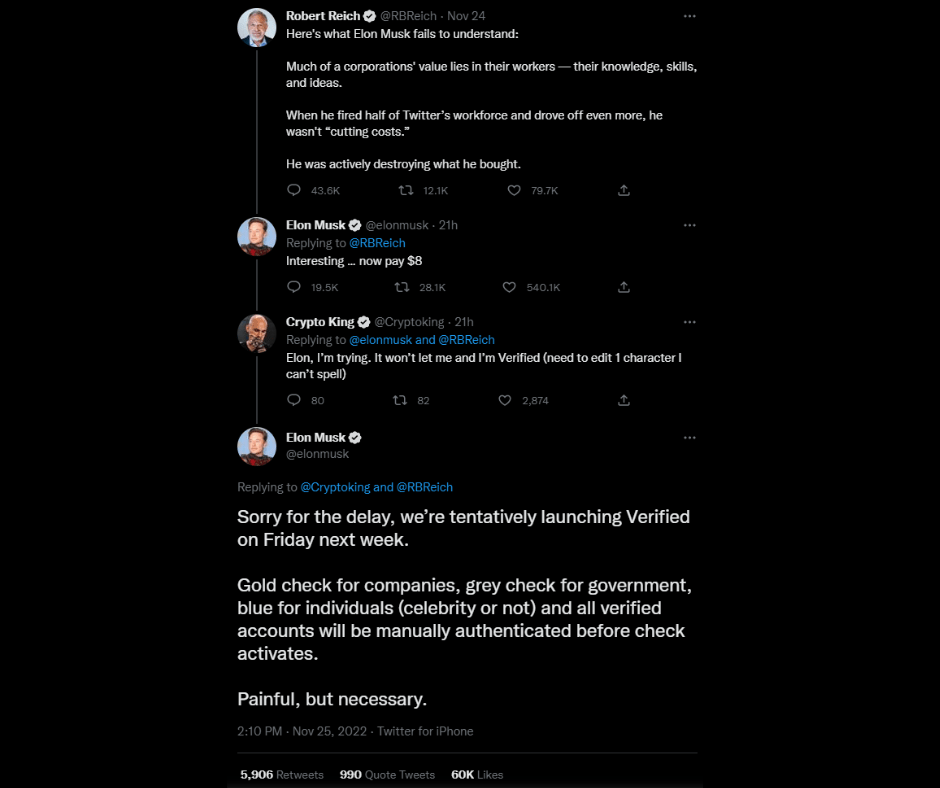The image size is (940, 788).
Task: View the 60K Likes list
Action: (477, 775)
